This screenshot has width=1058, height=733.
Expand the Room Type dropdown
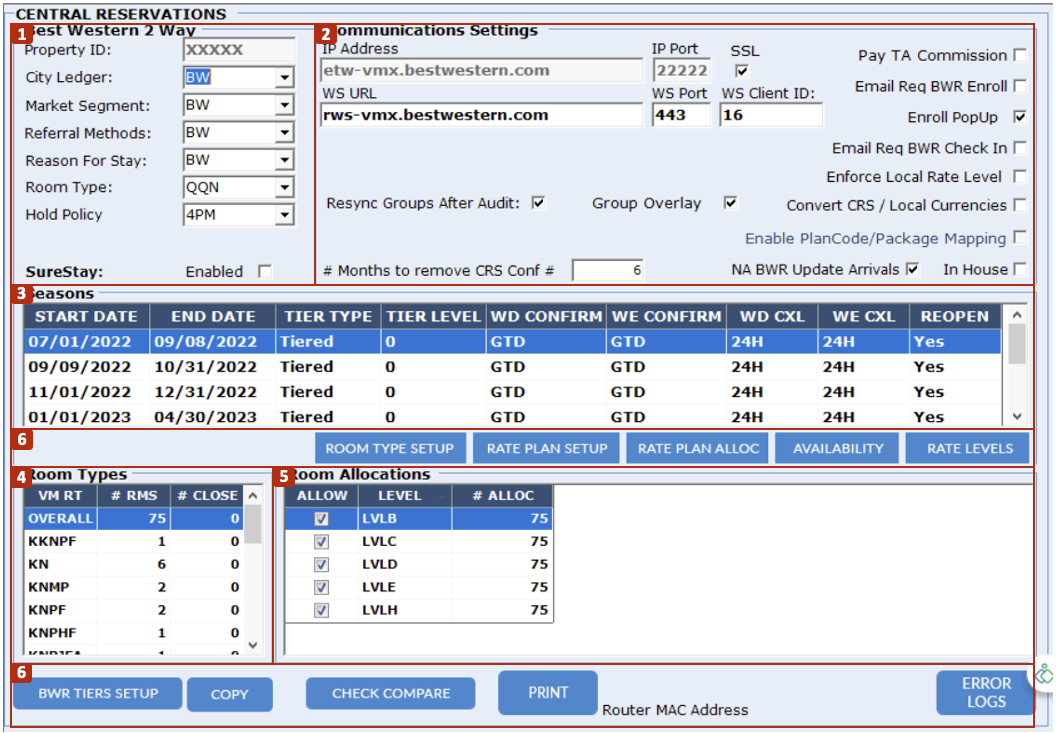point(285,187)
